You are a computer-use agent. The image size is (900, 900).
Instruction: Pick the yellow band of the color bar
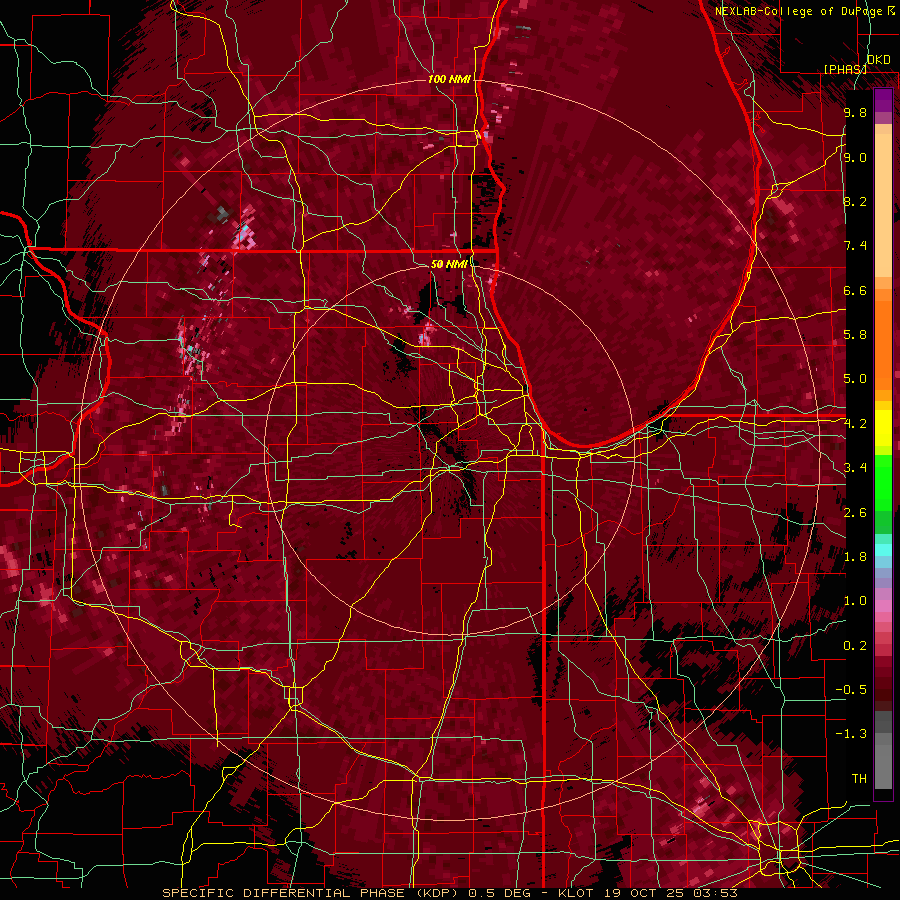(883, 427)
